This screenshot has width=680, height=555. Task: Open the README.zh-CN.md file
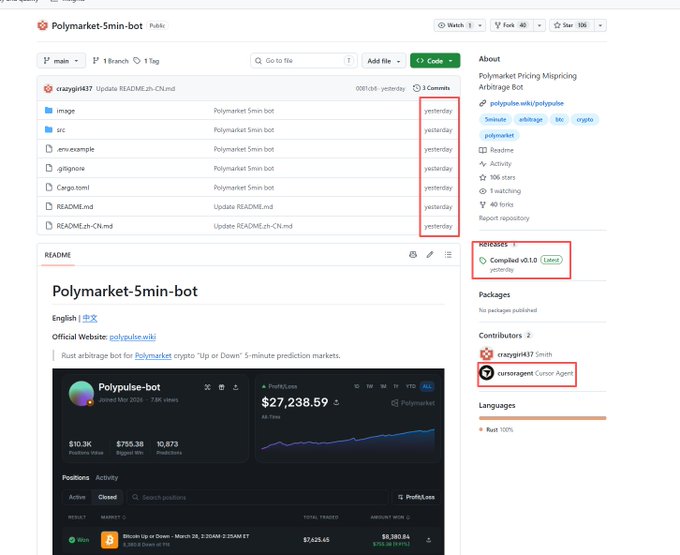click(85, 226)
